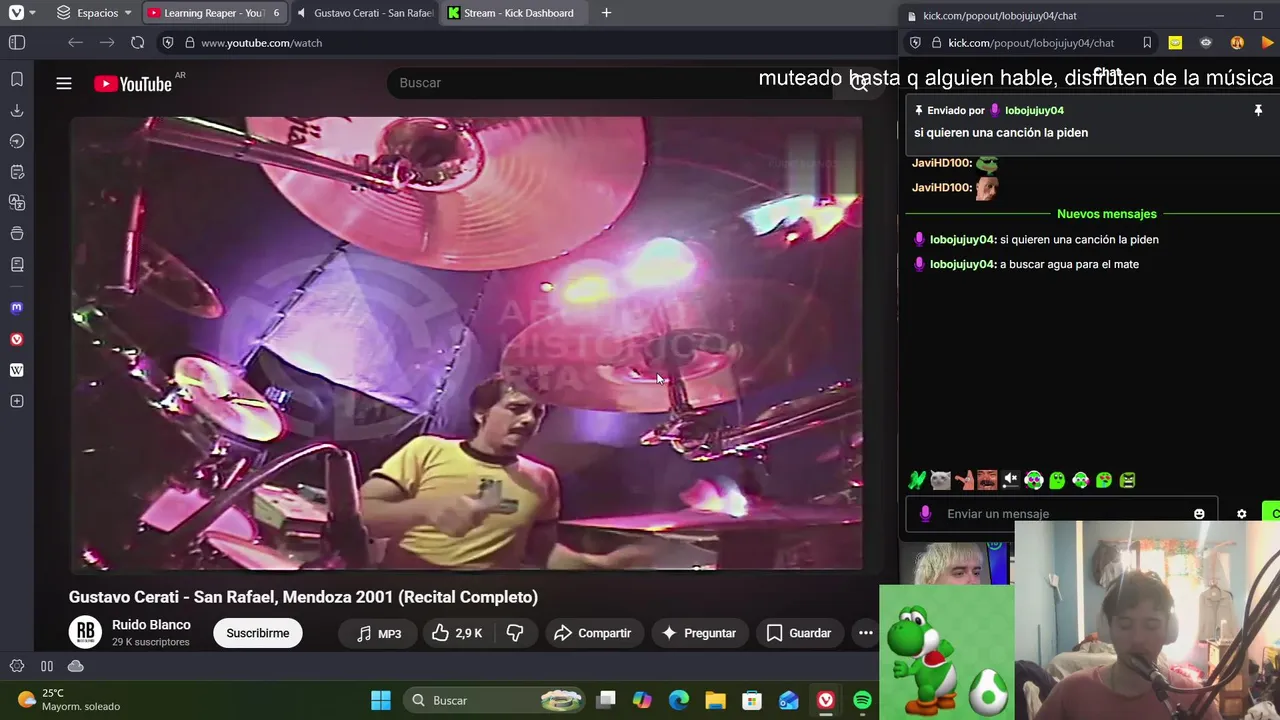
Task: Open the chat settings gear
Action: point(1241,514)
